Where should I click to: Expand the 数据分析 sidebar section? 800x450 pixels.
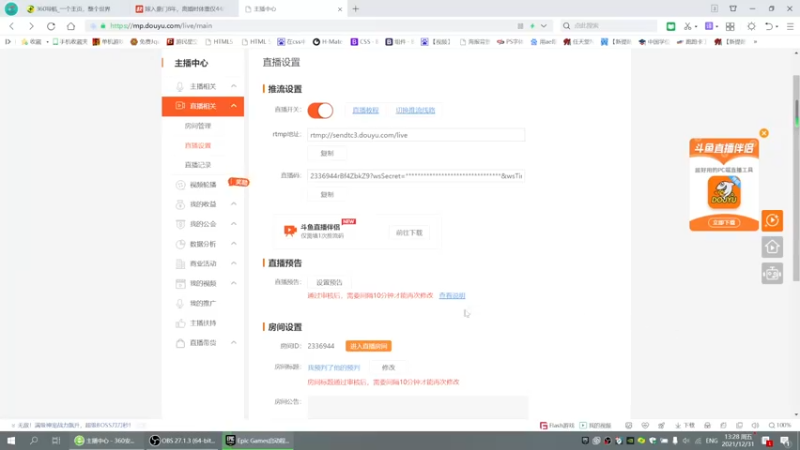point(234,244)
